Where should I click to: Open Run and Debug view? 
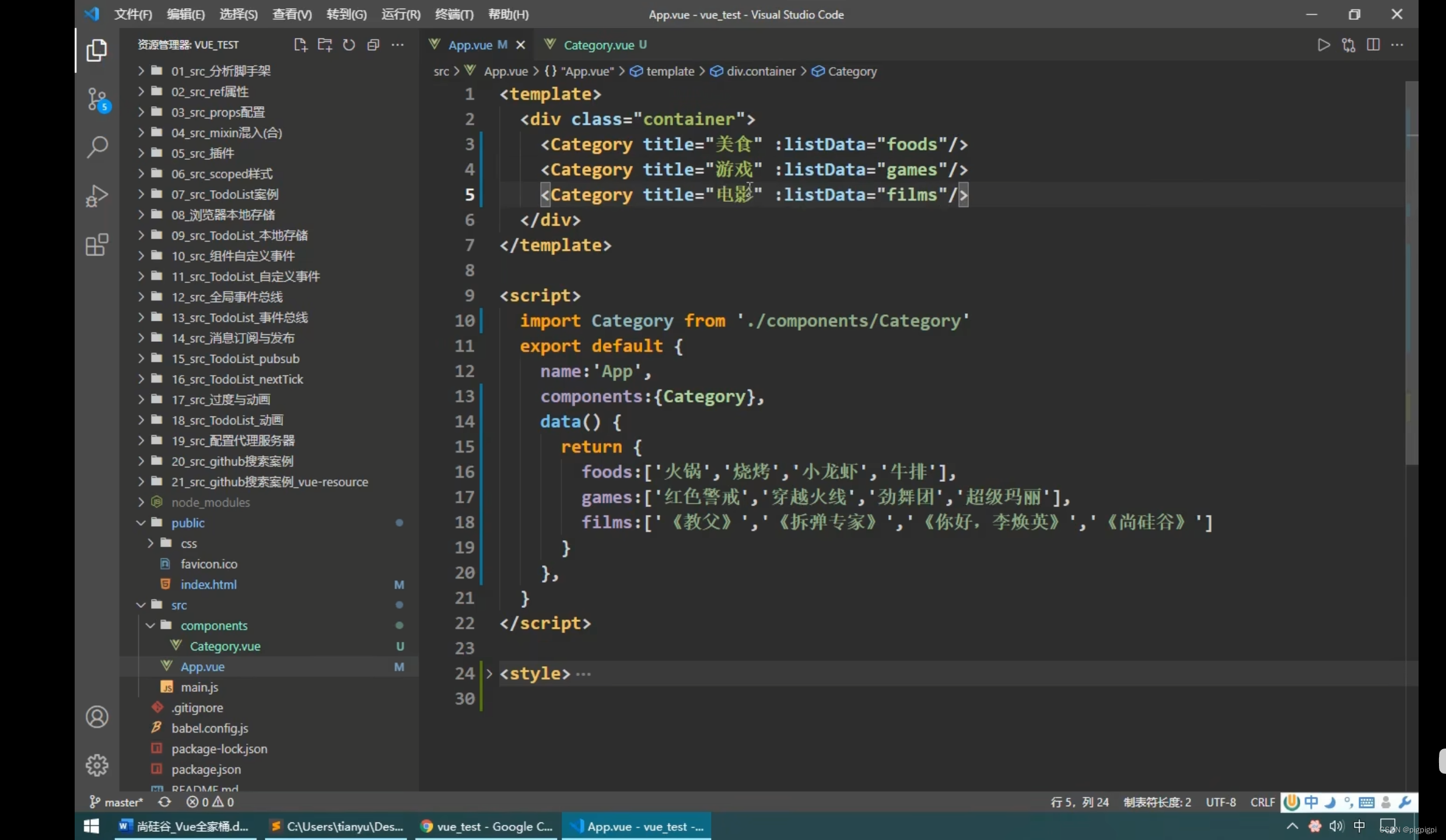[97, 196]
